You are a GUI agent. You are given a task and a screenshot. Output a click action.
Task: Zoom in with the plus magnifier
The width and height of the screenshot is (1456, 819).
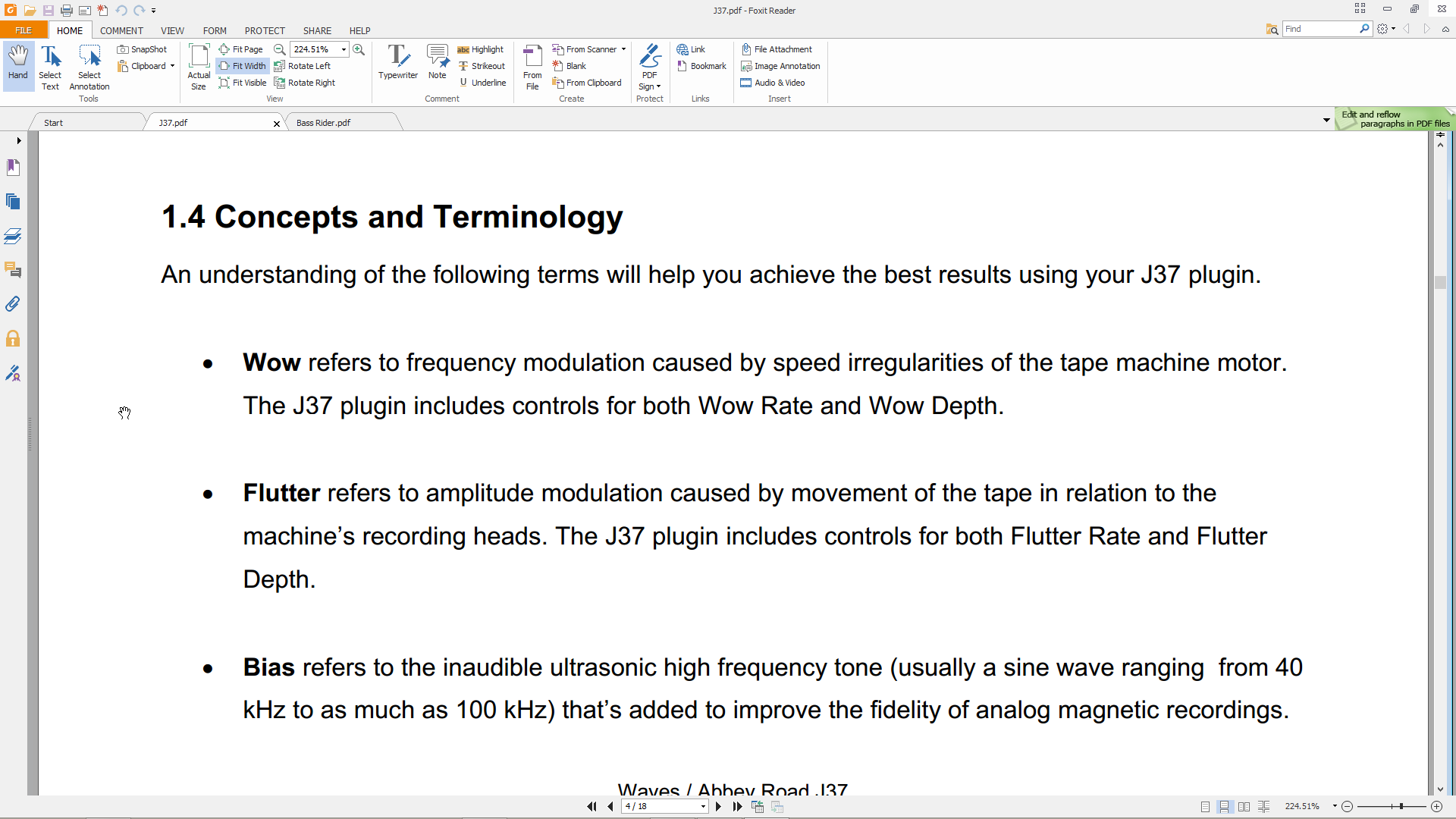pyautogui.click(x=359, y=49)
